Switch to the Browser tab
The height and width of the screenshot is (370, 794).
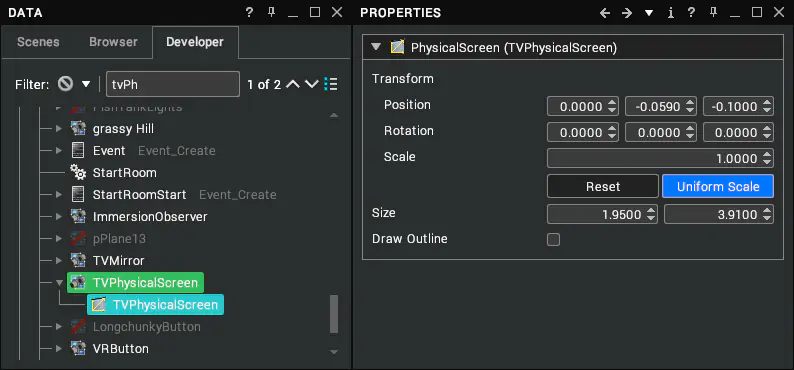113,42
